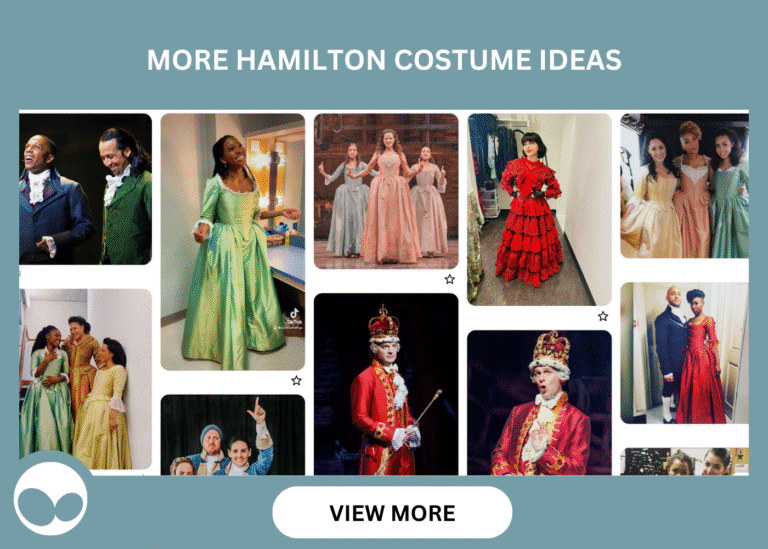Open the couple in navy suit and red gown photo
The image size is (768, 549).
point(684,353)
